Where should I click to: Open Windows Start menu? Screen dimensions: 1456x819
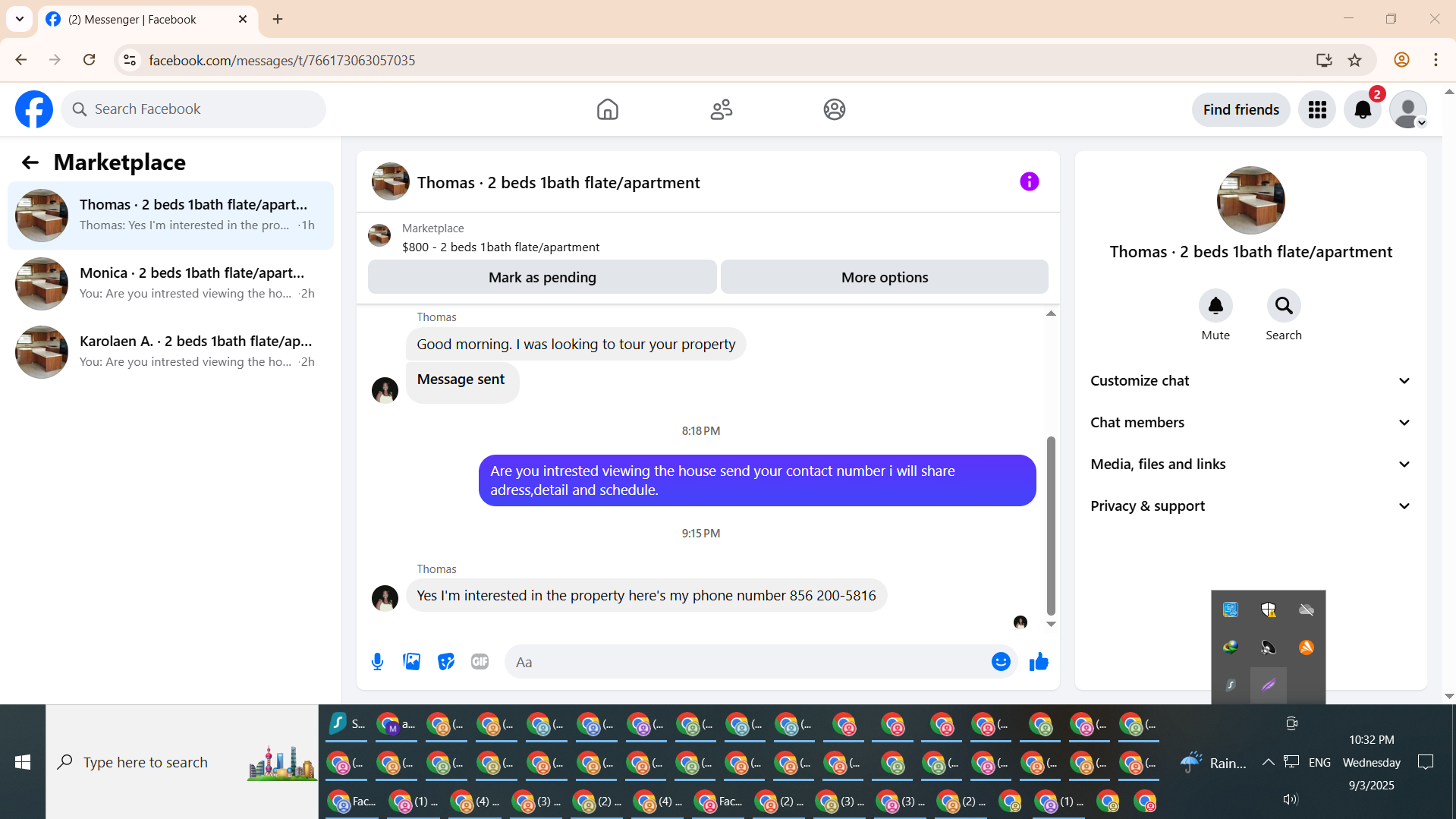tap(23, 762)
